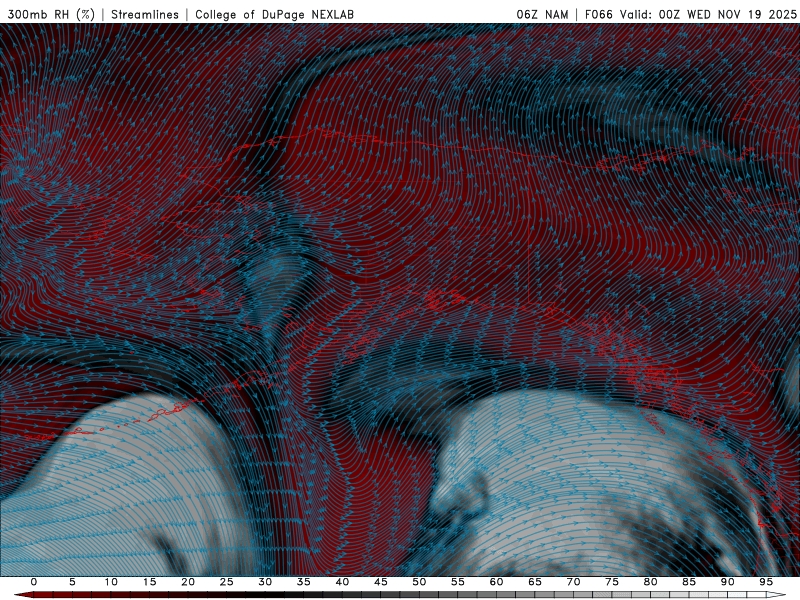This screenshot has height=600, width=800.
Task: Click the colorbar label '70'
Action: [x=573, y=582]
